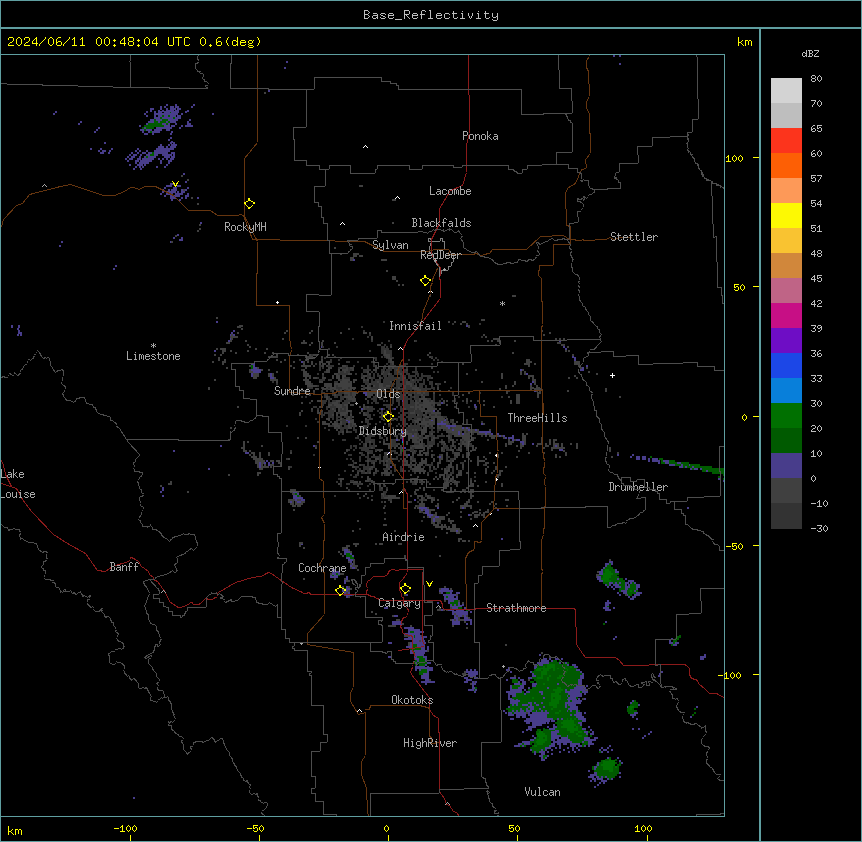Click the Cochrane town label
The width and height of the screenshot is (862, 842).
click(322, 568)
